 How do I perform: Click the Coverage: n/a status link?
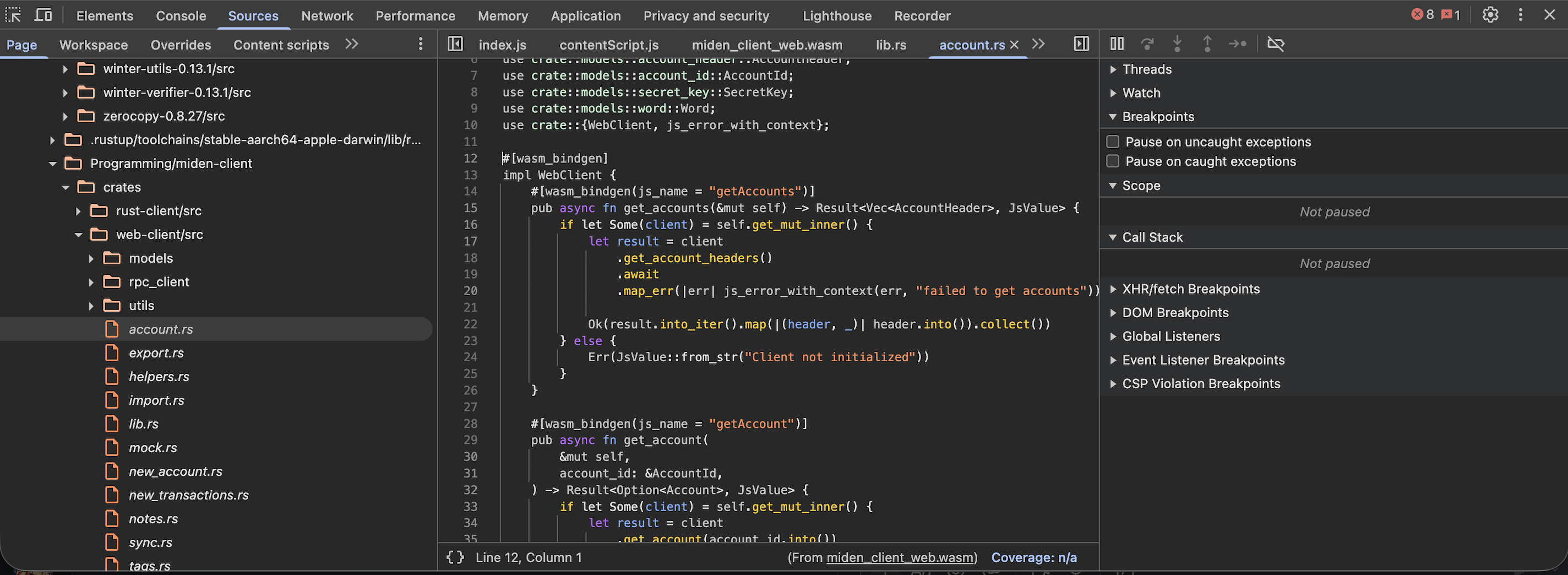(x=1033, y=557)
